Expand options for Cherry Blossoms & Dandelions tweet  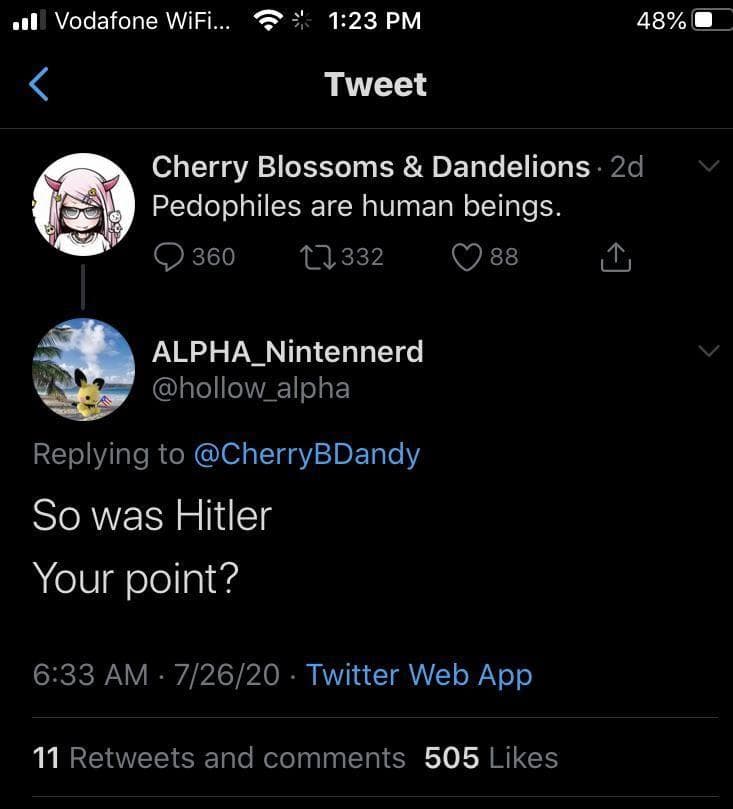pos(708,167)
